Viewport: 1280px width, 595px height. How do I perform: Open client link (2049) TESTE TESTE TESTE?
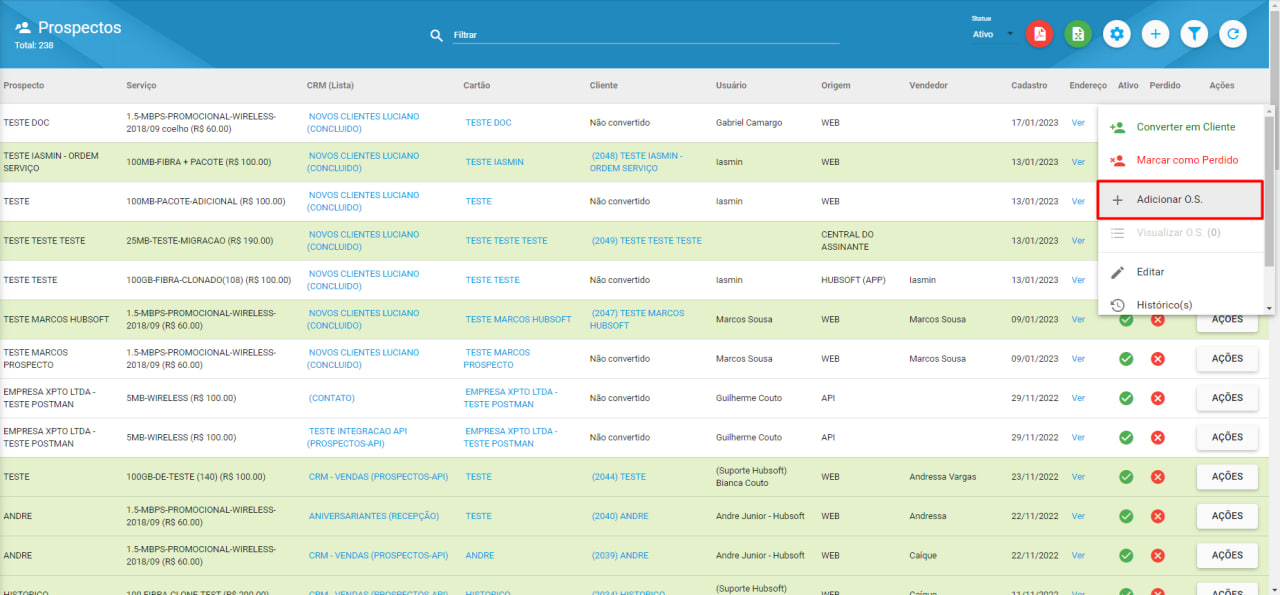click(x=647, y=241)
